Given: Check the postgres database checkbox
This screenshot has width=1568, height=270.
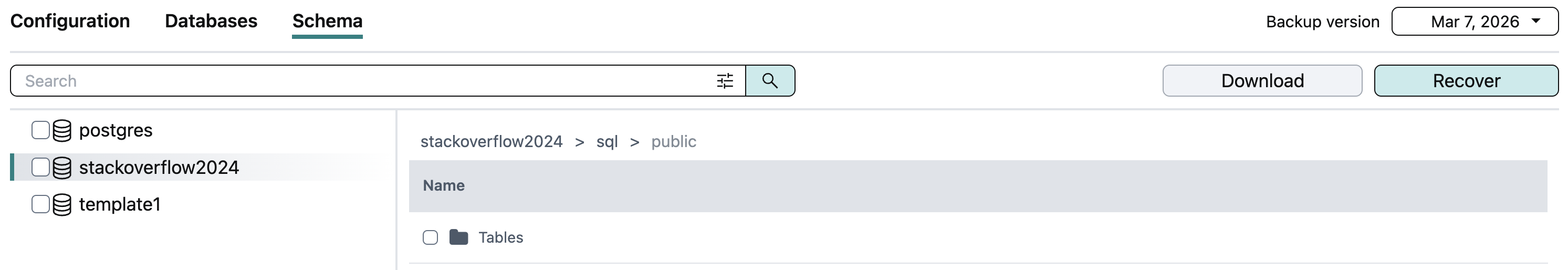Looking at the screenshot, I should point(40,130).
